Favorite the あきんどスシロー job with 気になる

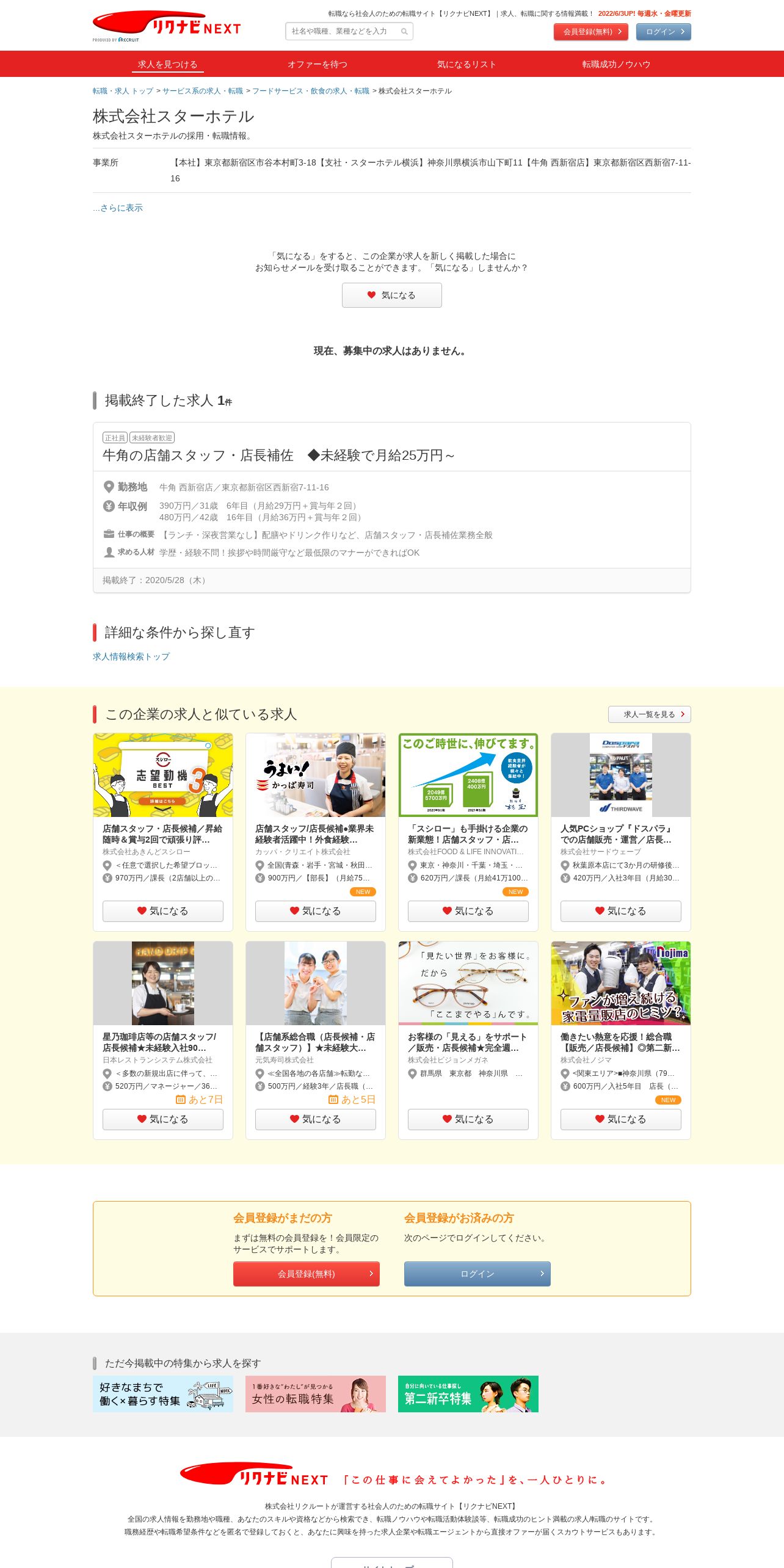pyautogui.click(x=163, y=911)
